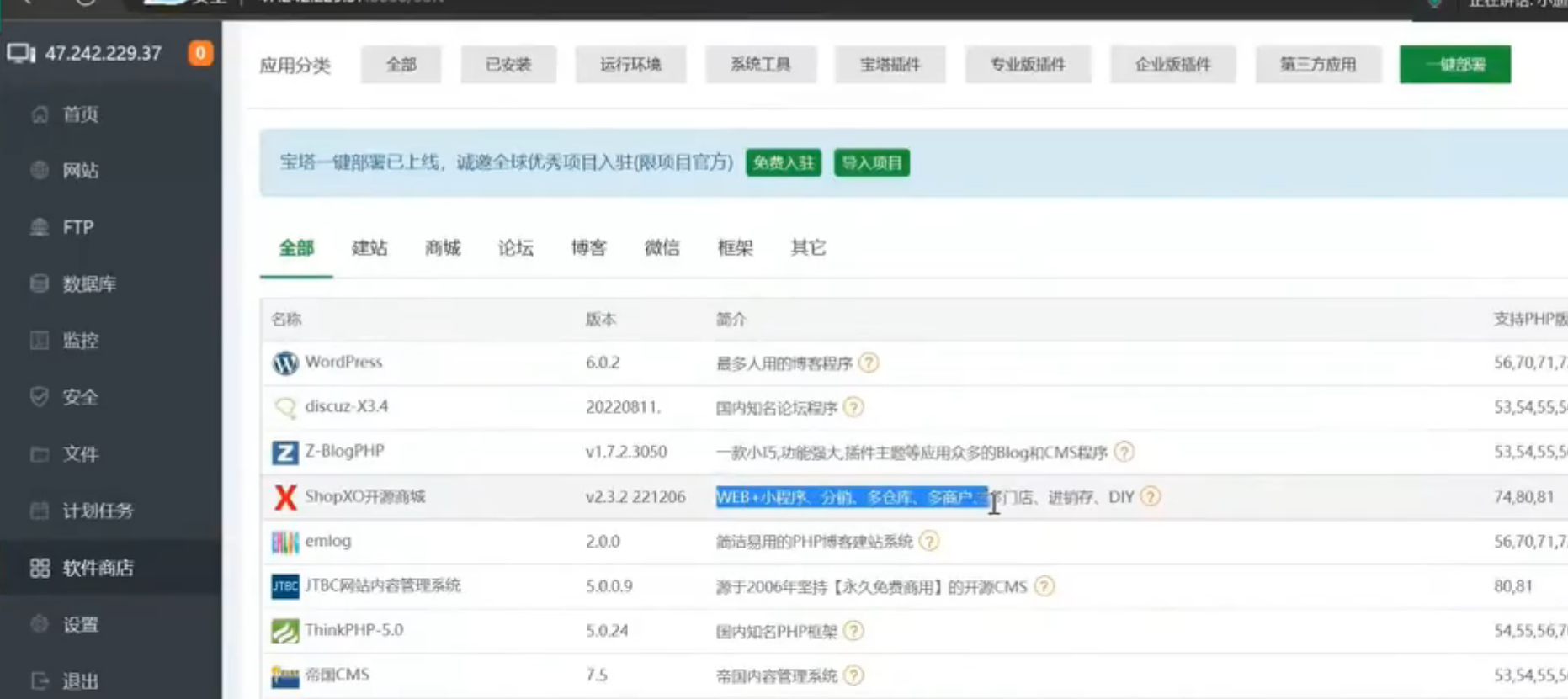The width and height of the screenshot is (1568, 699).
Task: Click the 帝国CMS logo icon
Action: tap(285, 675)
